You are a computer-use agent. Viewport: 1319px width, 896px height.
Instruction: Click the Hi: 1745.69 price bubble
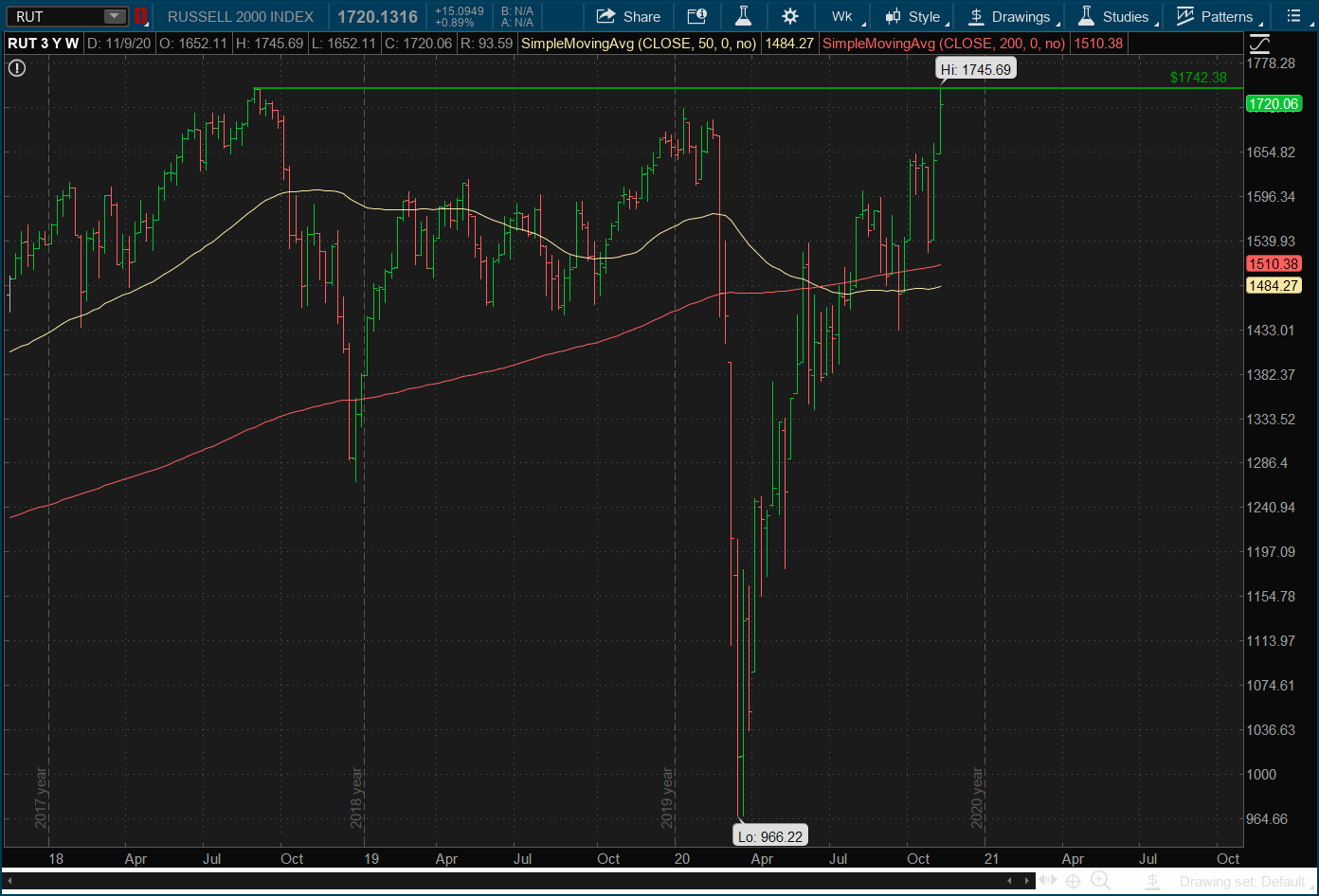point(976,69)
